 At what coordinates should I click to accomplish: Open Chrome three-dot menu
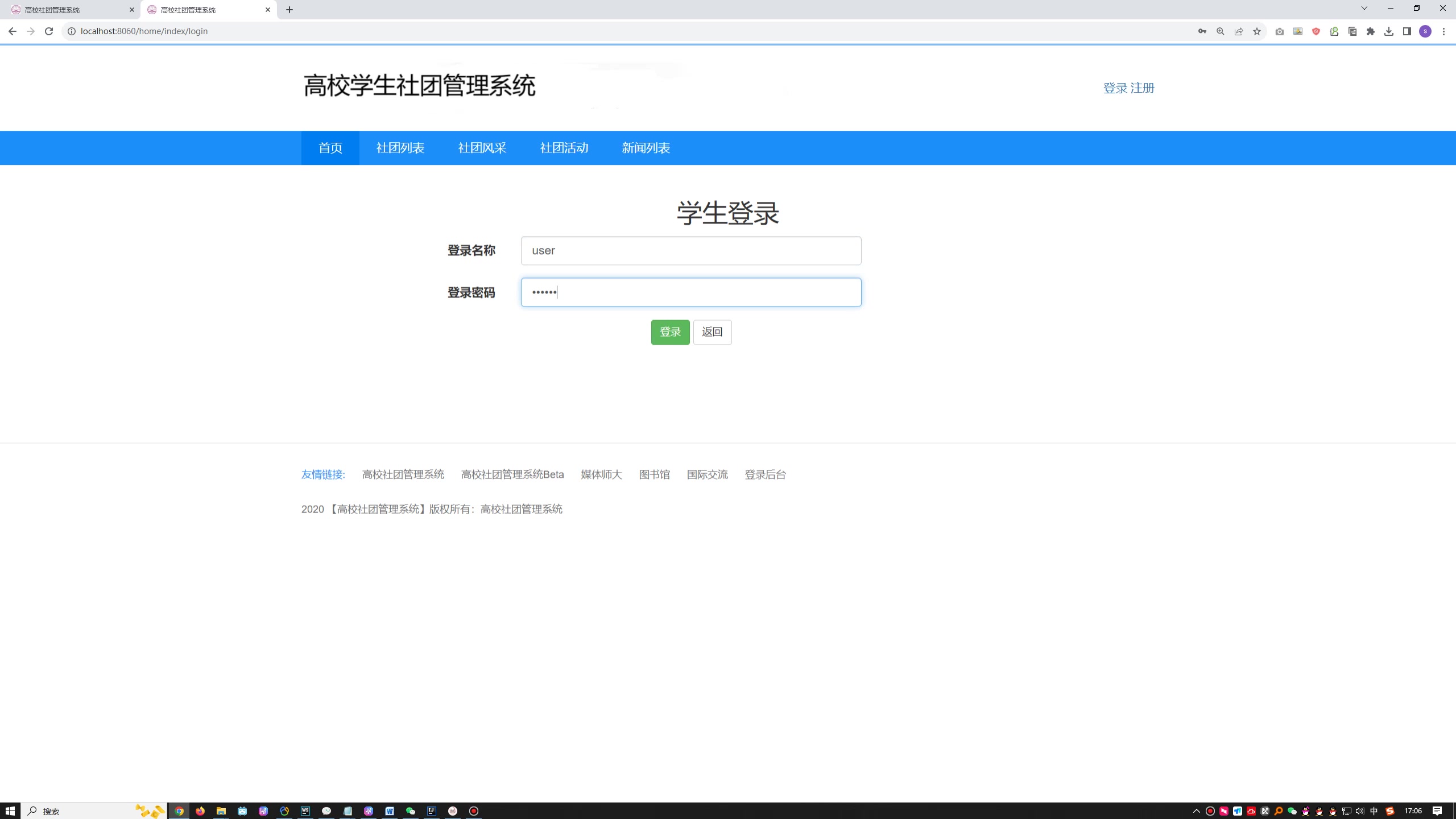pyautogui.click(x=1443, y=31)
